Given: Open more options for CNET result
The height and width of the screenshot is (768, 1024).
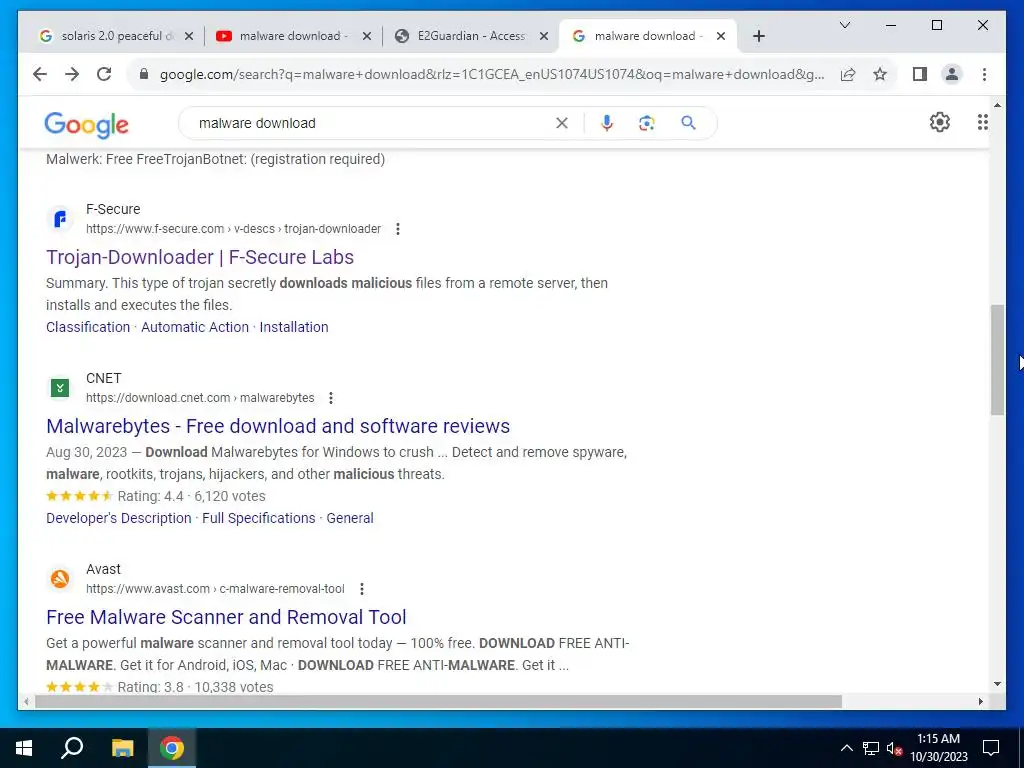Looking at the screenshot, I should coord(331,398).
